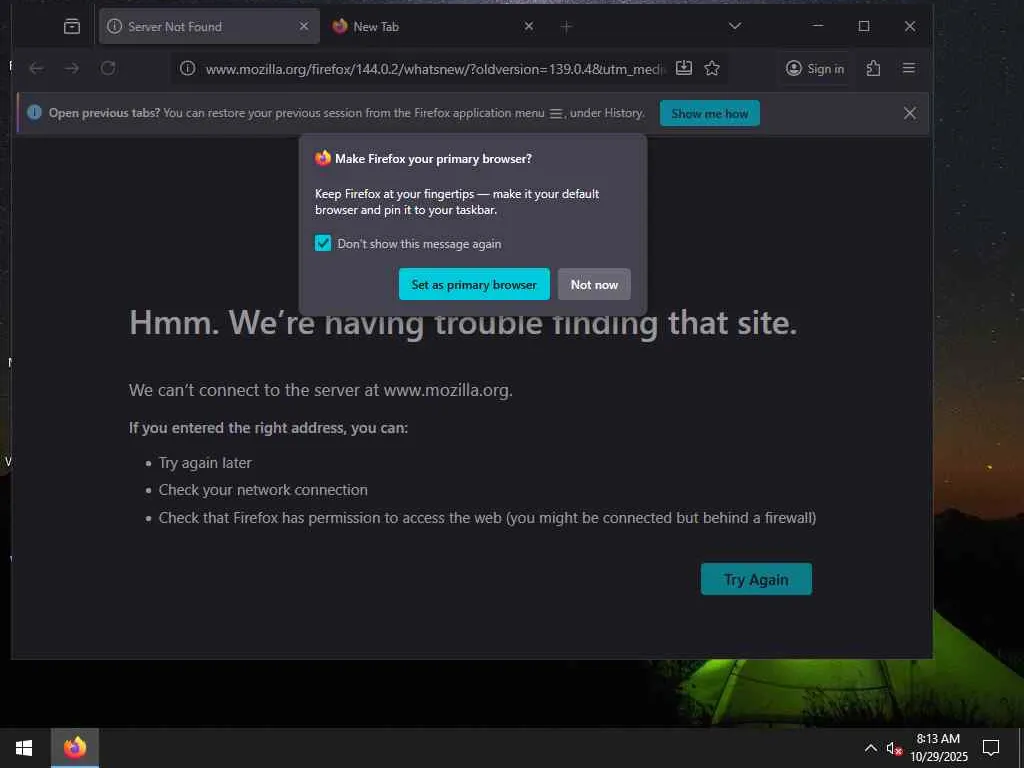
Task: Go back one page arrow
Action: pyautogui.click(x=37, y=69)
